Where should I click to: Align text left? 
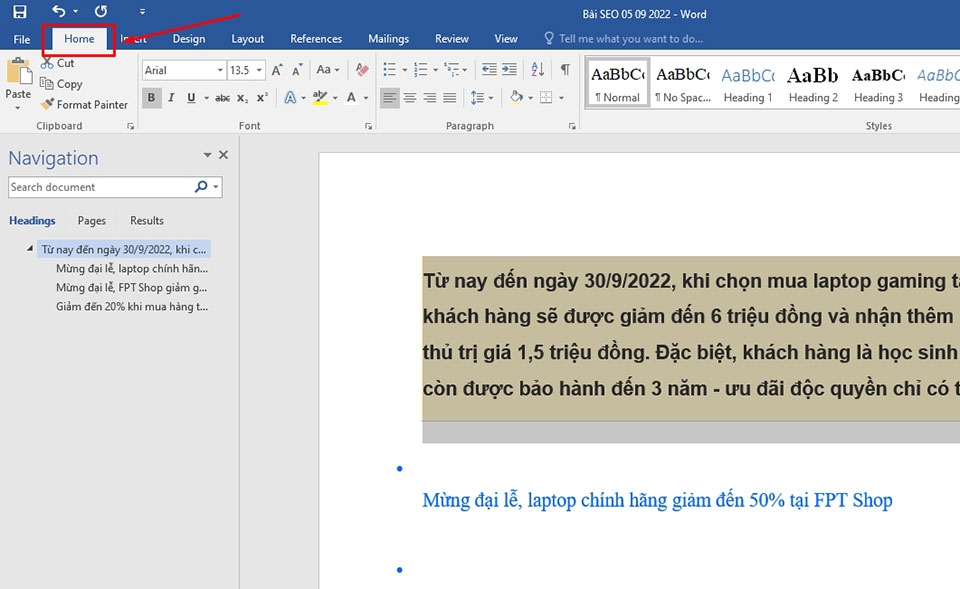tap(389, 97)
